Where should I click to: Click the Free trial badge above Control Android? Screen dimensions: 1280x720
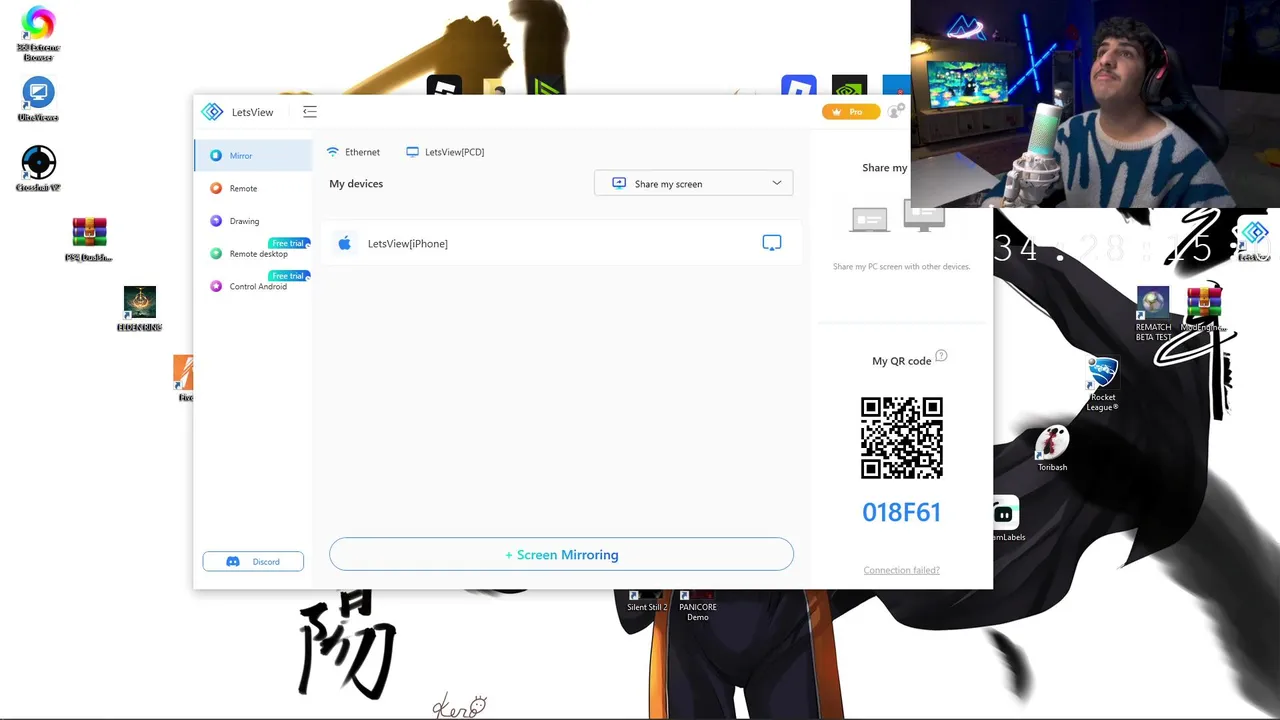(x=288, y=276)
